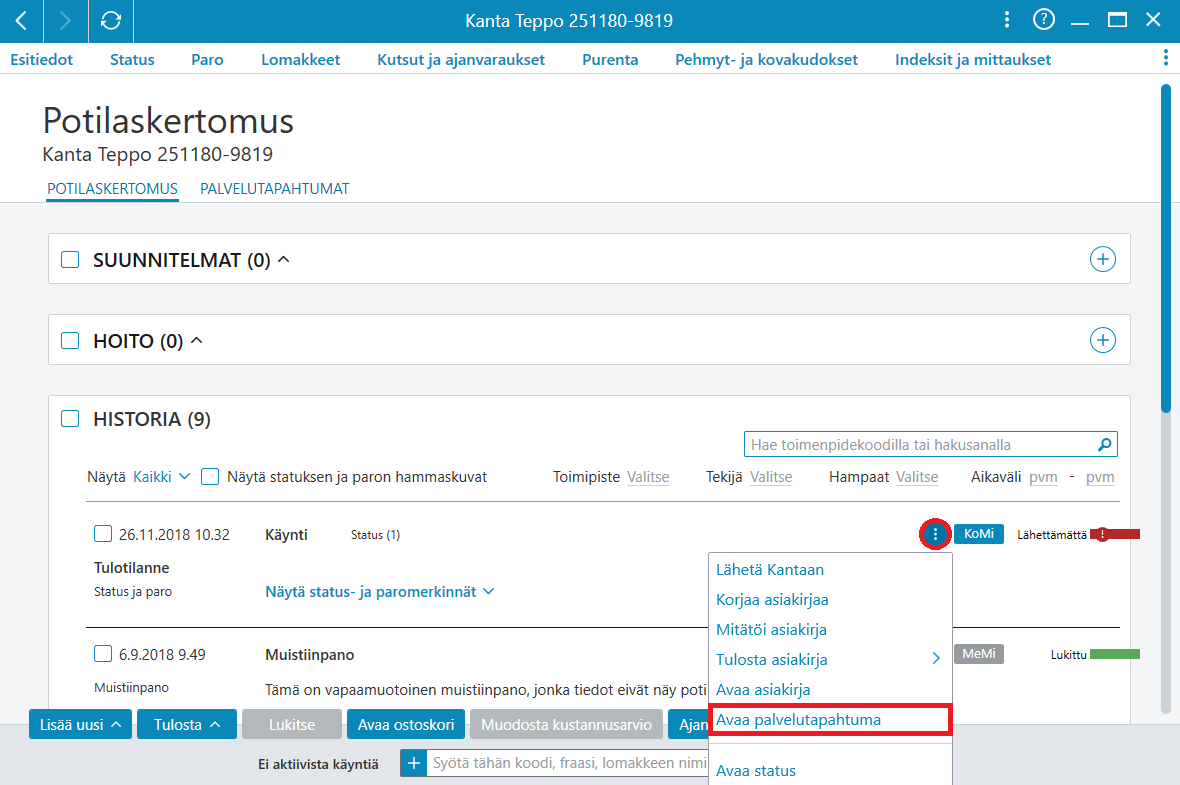Open the Lisää uusi button menu
Screen dimensions: 1180x785
point(81,725)
